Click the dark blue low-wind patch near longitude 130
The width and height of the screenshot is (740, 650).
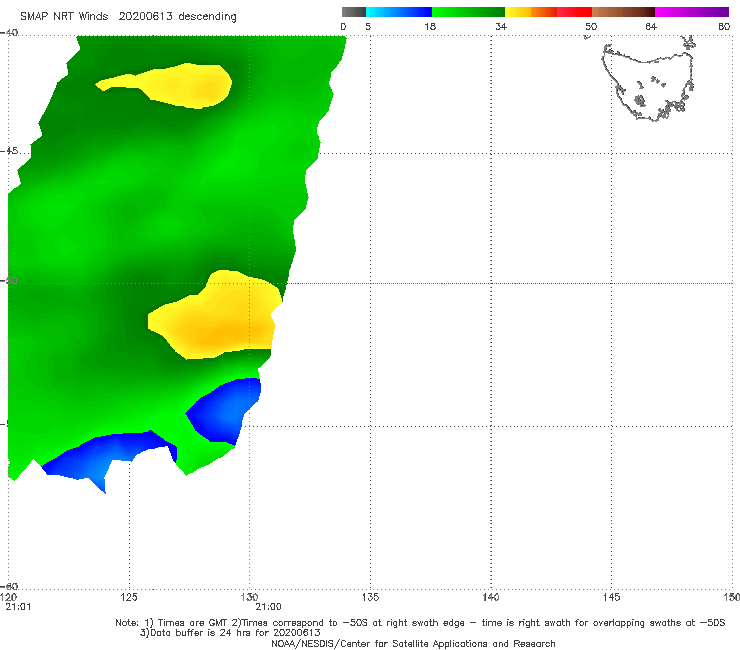pyautogui.click(x=223, y=412)
